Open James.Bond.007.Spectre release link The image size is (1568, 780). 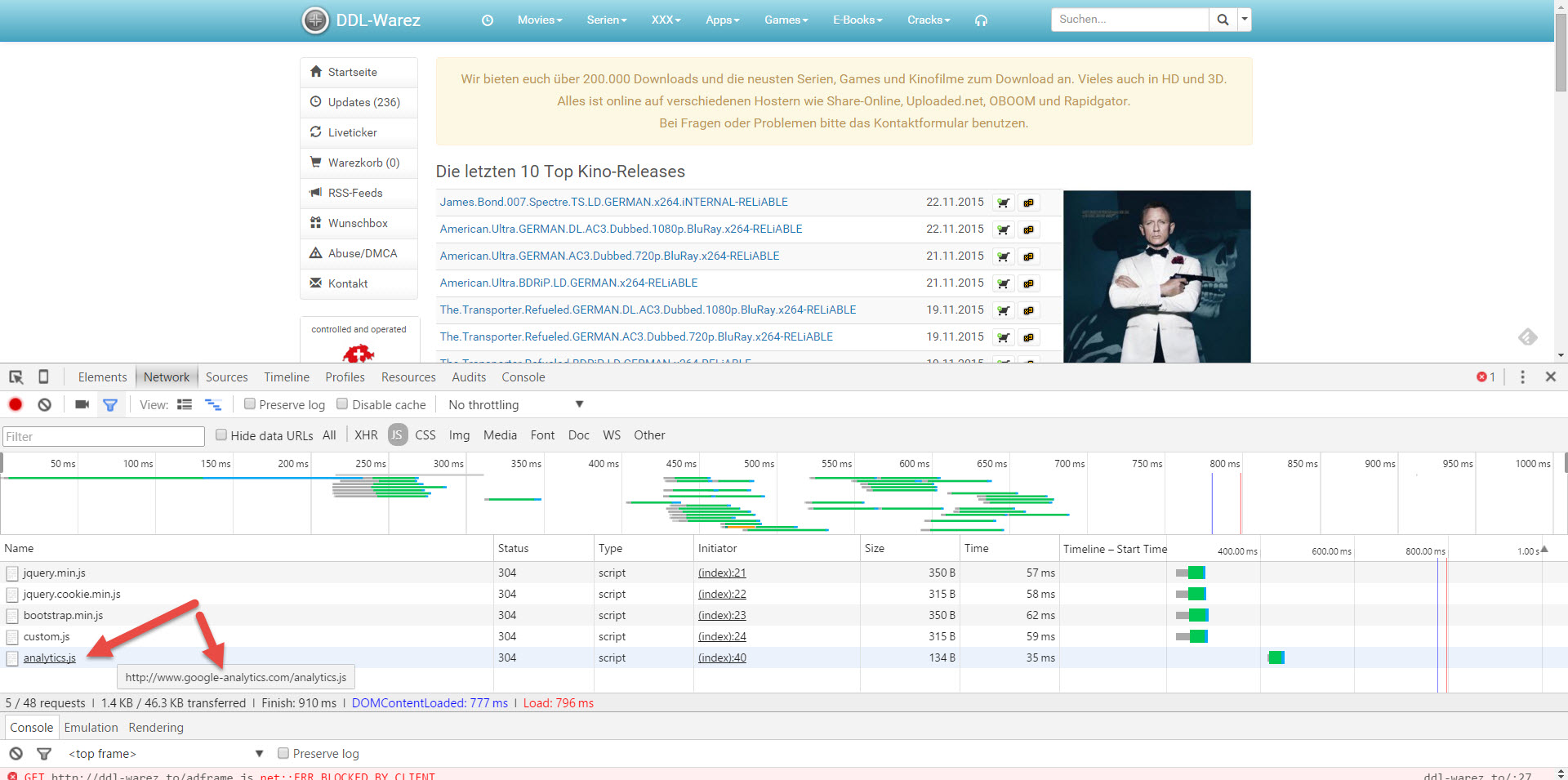point(614,202)
